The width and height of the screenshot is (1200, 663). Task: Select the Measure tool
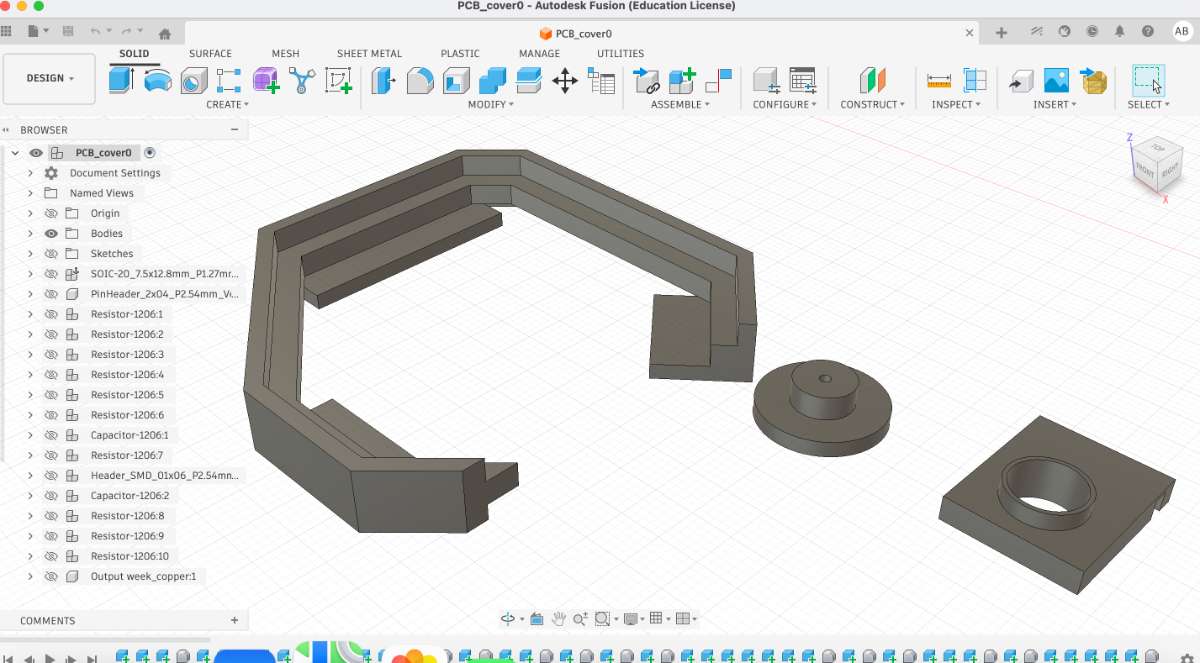click(x=939, y=81)
